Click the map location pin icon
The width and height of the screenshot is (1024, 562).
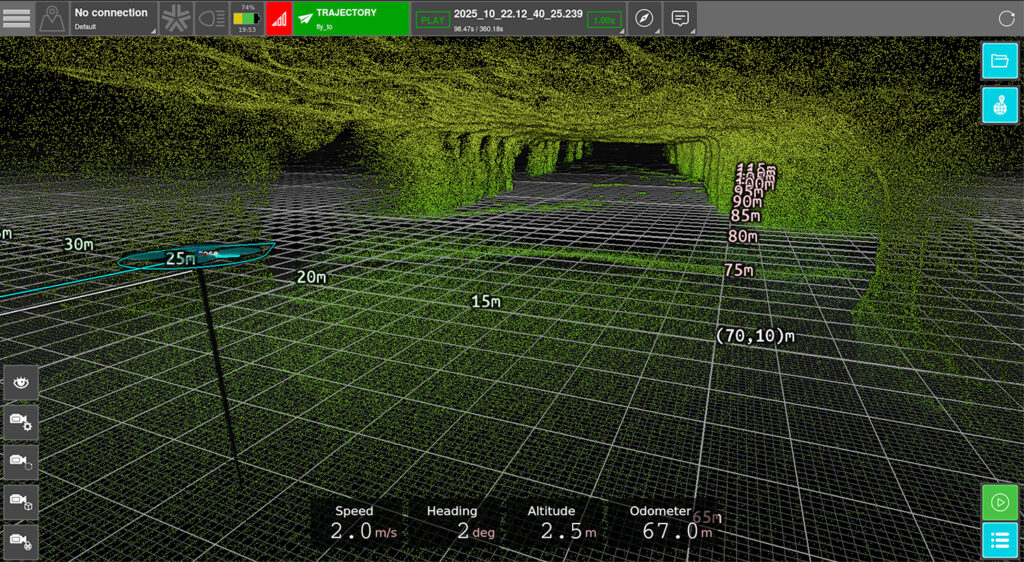click(52, 18)
